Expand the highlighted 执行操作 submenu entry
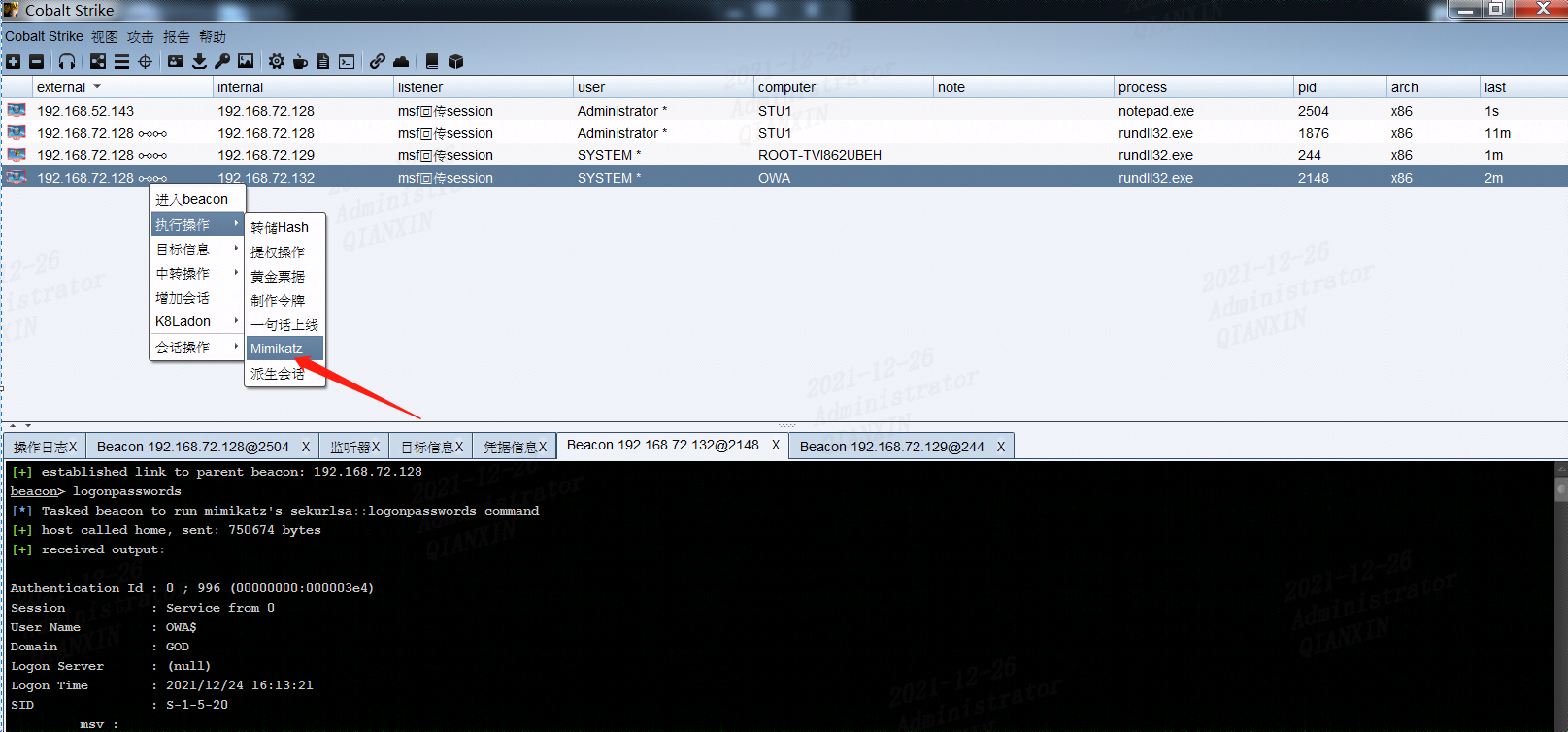 coord(197,224)
